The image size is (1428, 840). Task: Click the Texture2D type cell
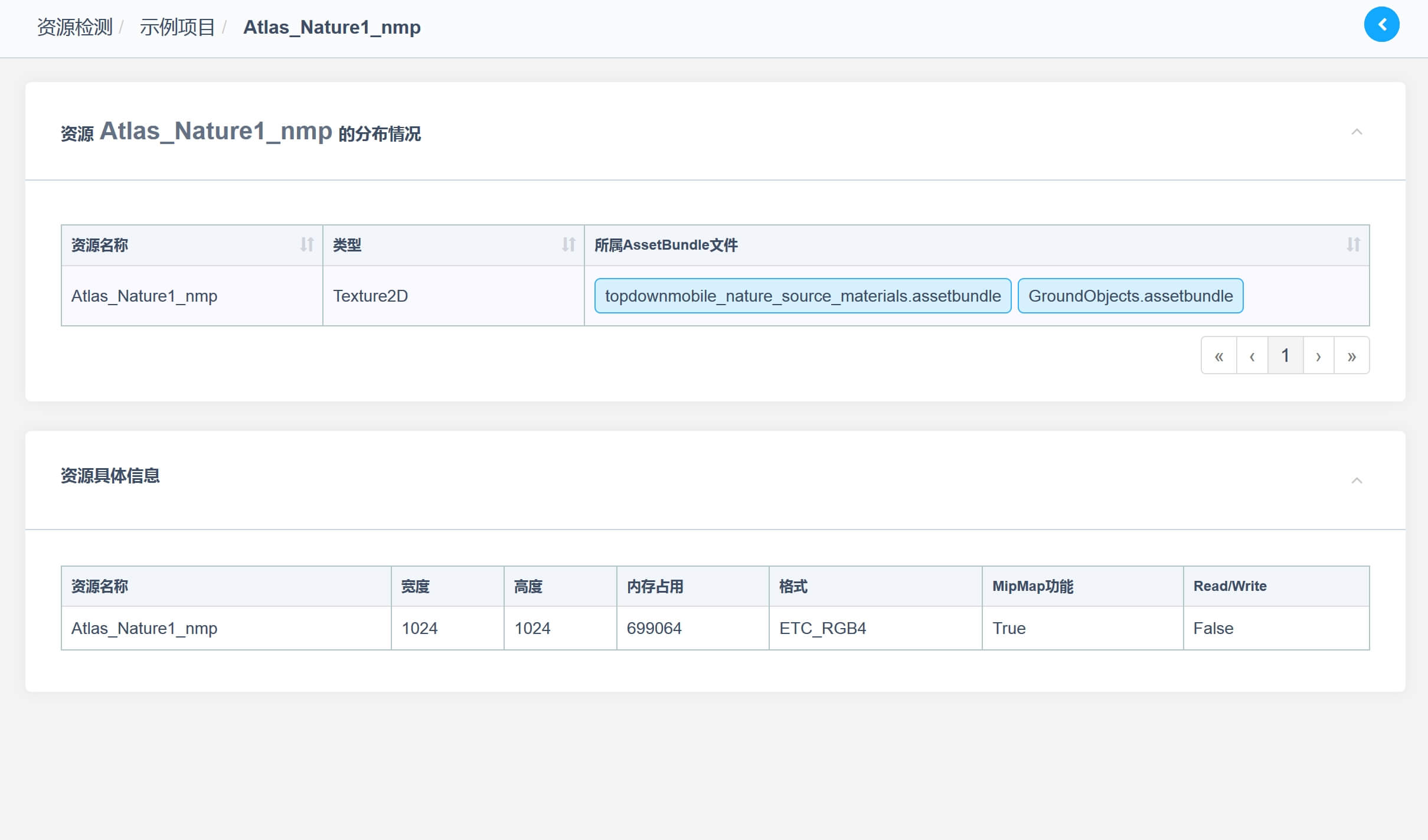(370, 296)
